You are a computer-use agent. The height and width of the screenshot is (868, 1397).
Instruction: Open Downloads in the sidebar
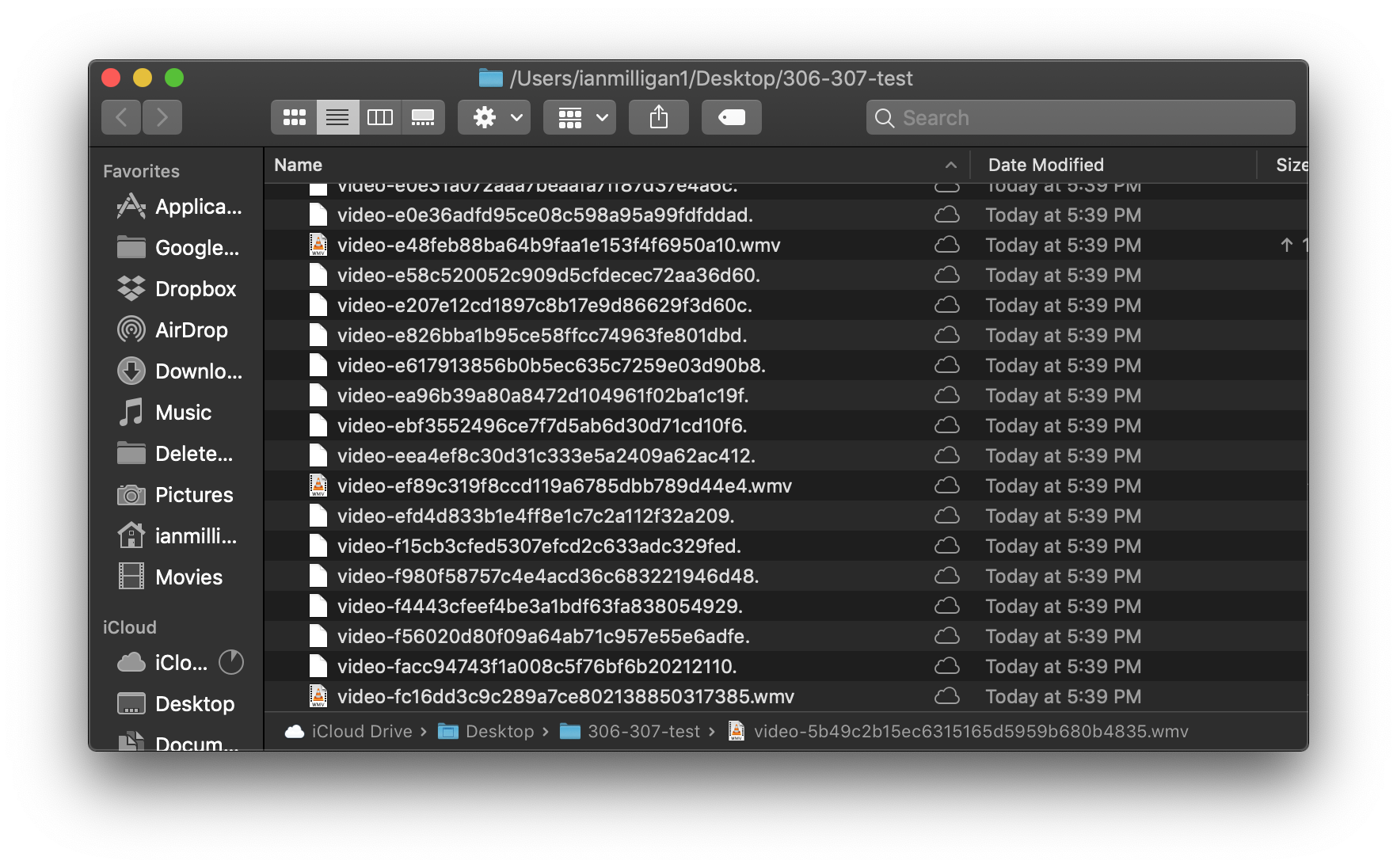[179, 371]
